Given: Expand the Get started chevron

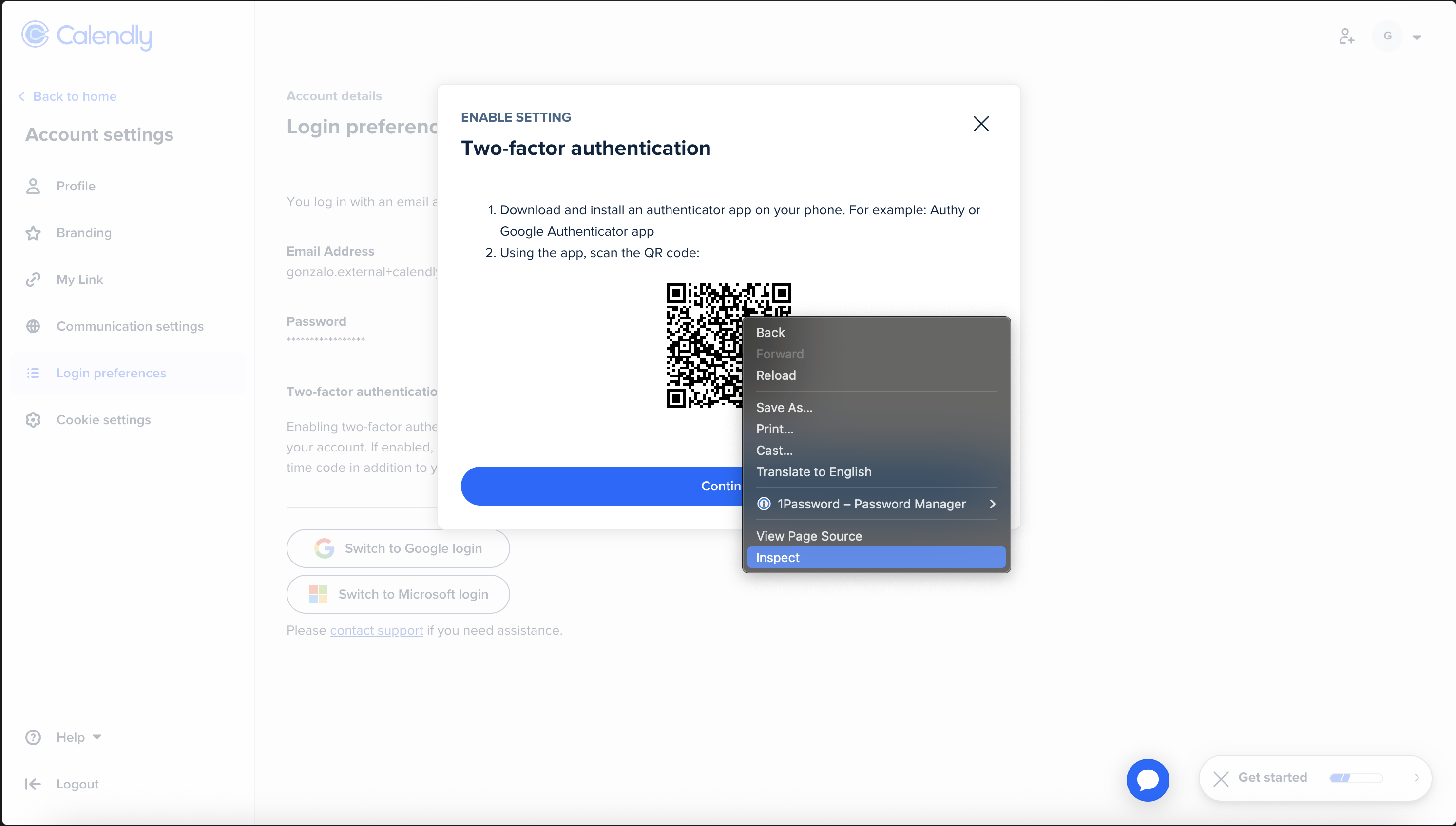Looking at the screenshot, I should tap(1416, 778).
